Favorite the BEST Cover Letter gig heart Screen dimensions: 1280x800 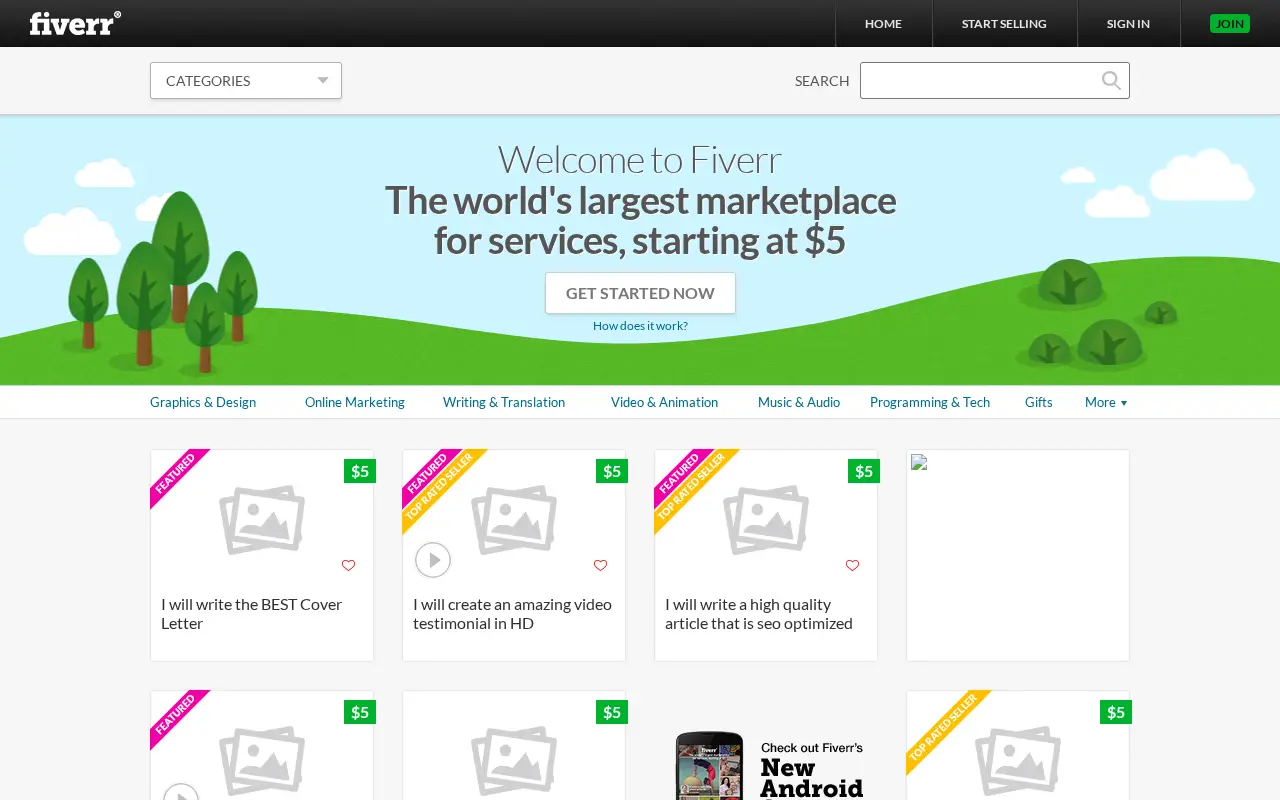pyautogui.click(x=348, y=565)
